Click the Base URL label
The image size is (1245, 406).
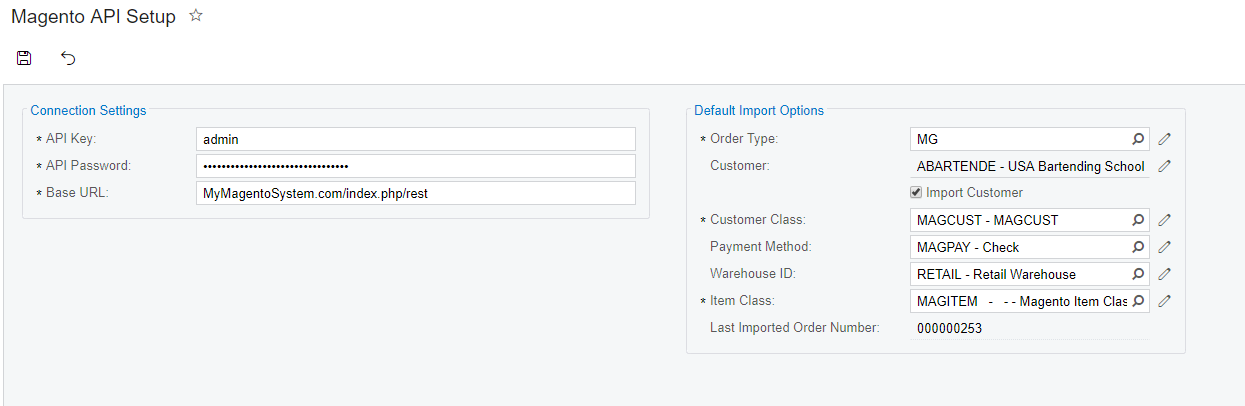[77, 193]
